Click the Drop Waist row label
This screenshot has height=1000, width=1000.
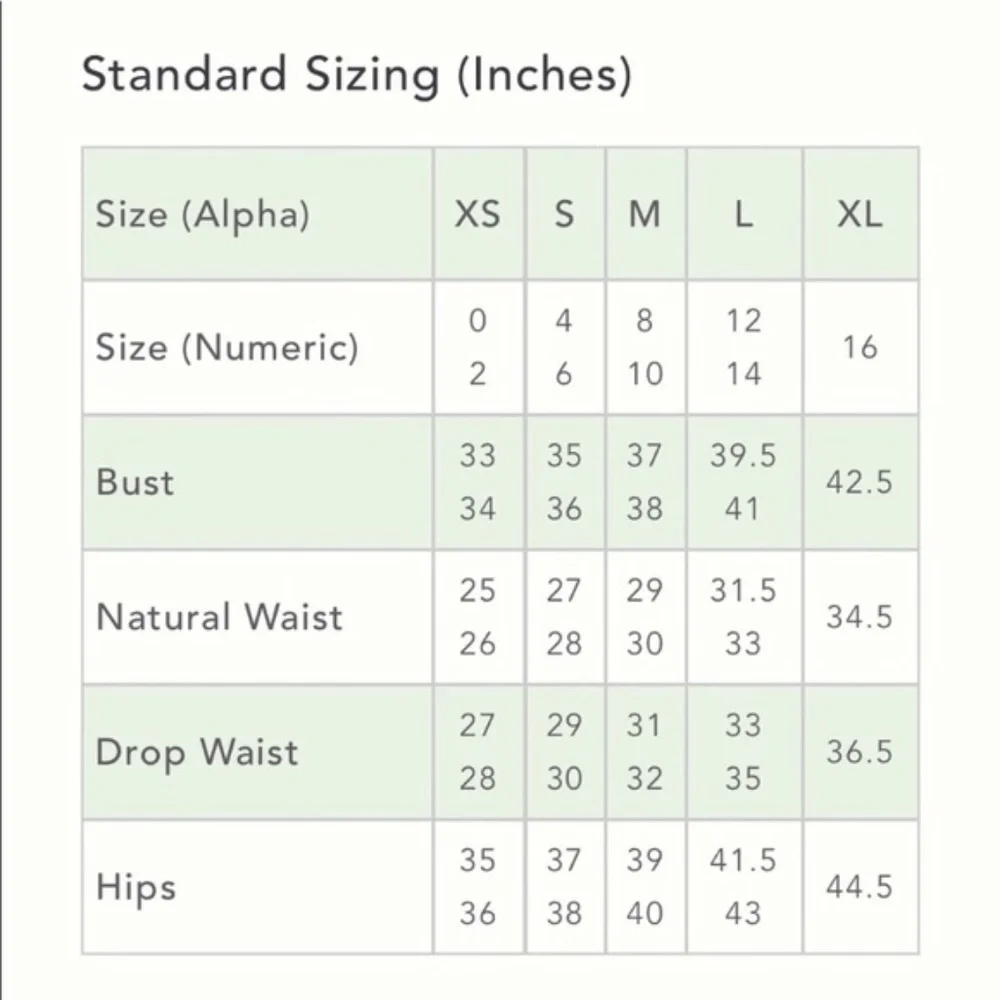196,753
